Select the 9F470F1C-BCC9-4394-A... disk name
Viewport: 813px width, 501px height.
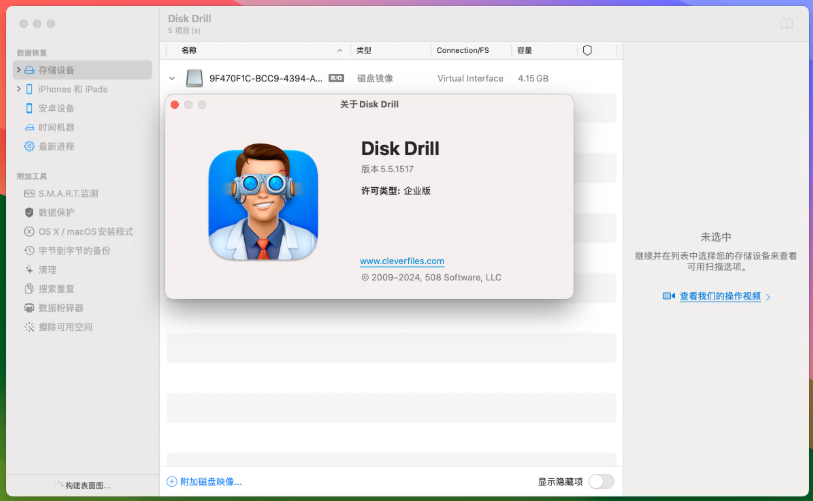265,78
